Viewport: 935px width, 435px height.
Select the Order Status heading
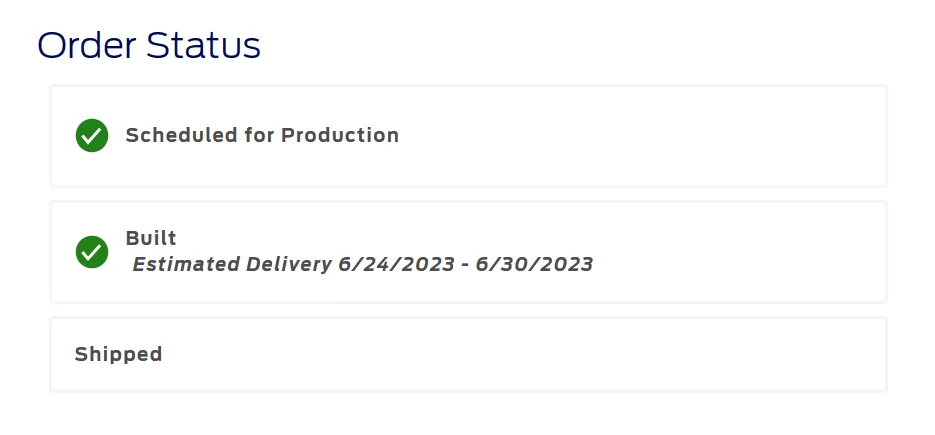149,46
